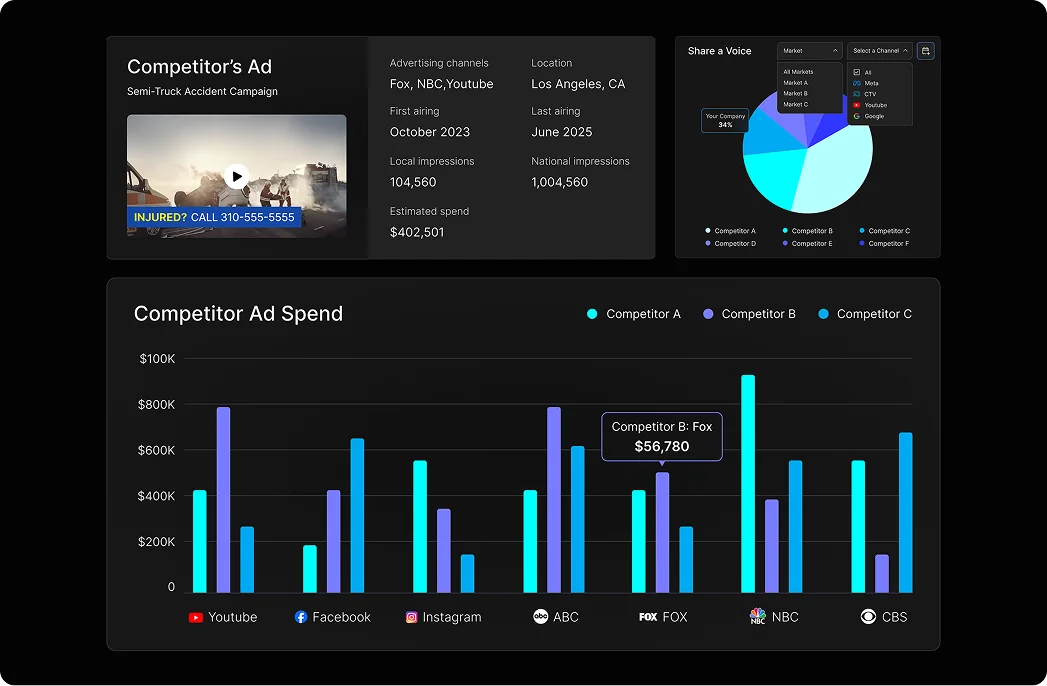This screenshot has width=1047, height=686.
Task: Toggle the Competitor A legend in Ad Spend
Action: coord(634,313)
